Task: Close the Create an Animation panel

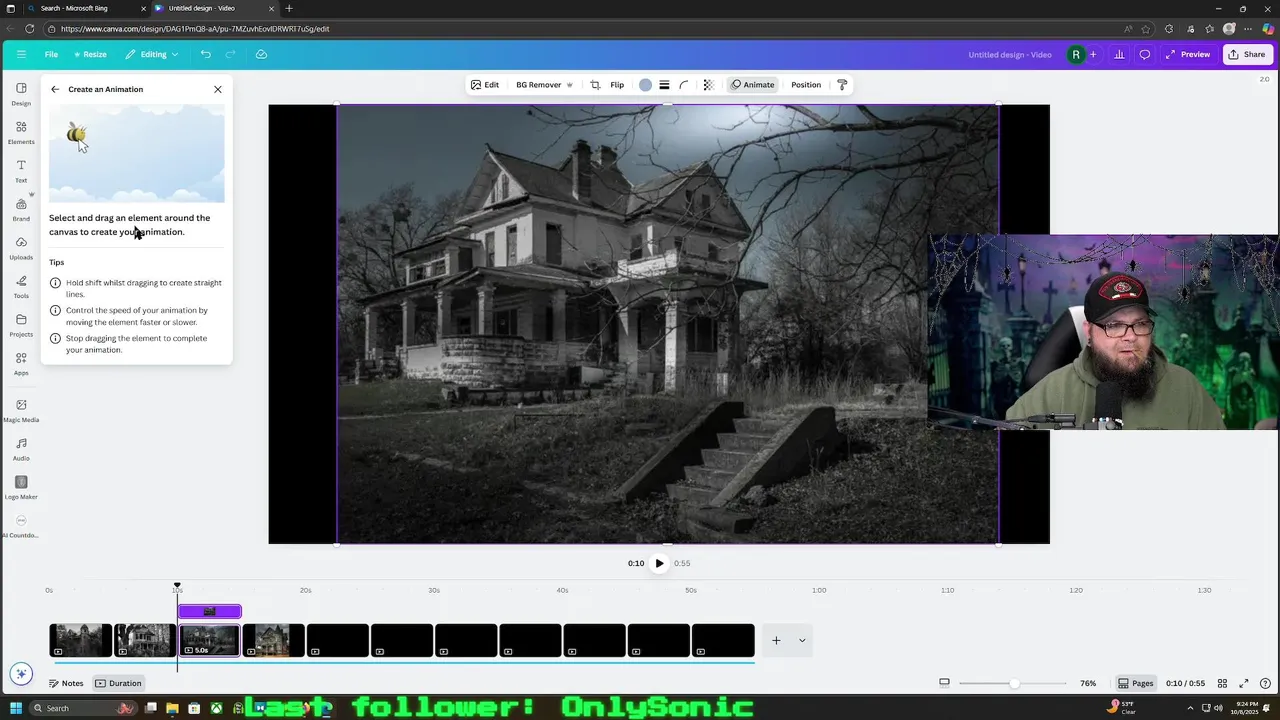Action: click(x=218, y=89)
